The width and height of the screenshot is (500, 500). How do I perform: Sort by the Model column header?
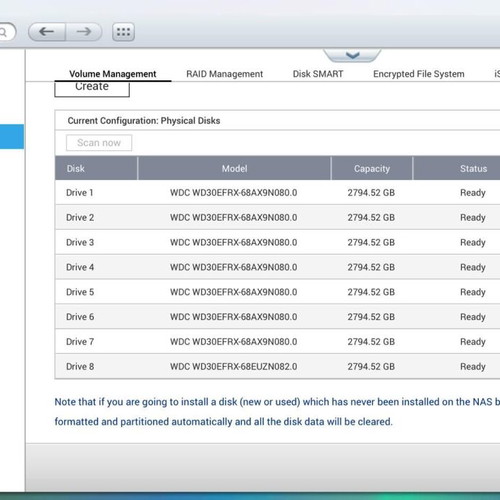(x=234, y=169)
